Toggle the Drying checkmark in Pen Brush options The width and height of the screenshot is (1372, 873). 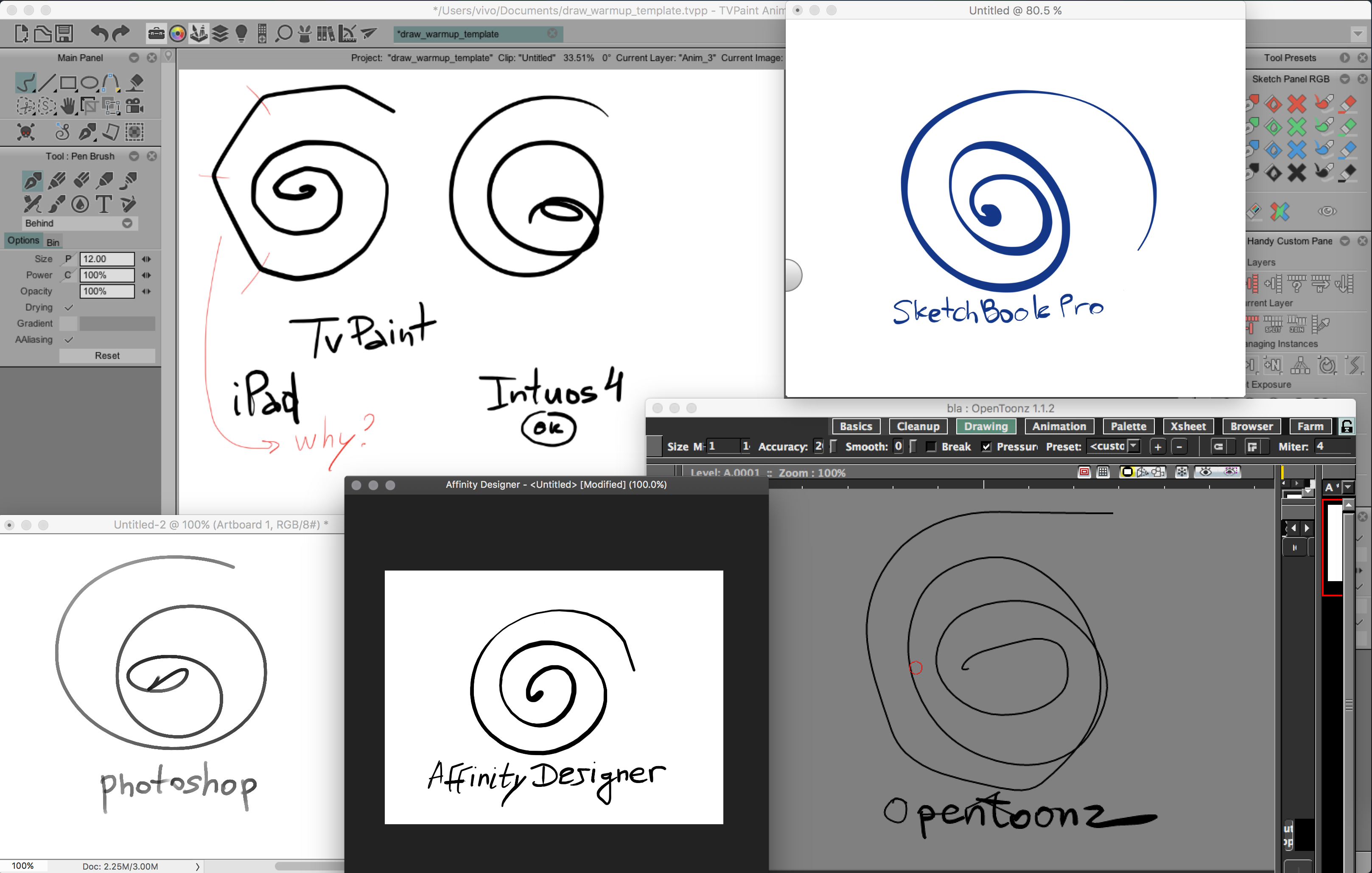tap(69, 308)
